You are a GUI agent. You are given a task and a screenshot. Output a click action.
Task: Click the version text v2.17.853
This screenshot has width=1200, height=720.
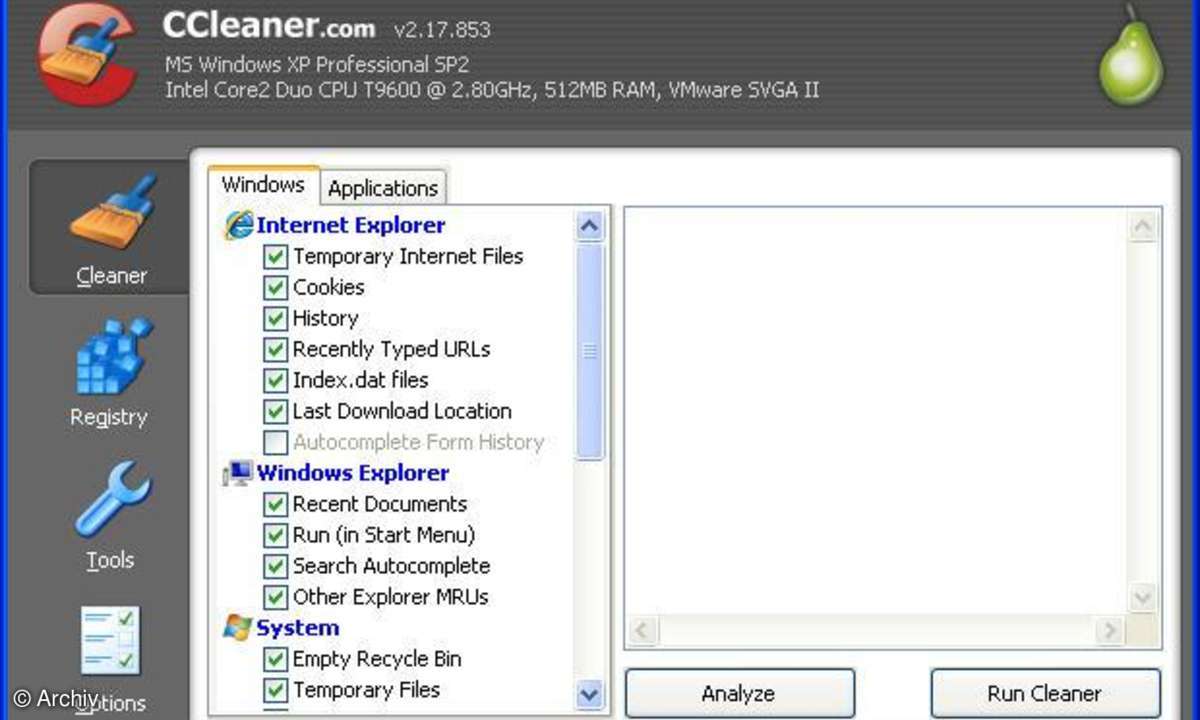(x=442, y=29)
